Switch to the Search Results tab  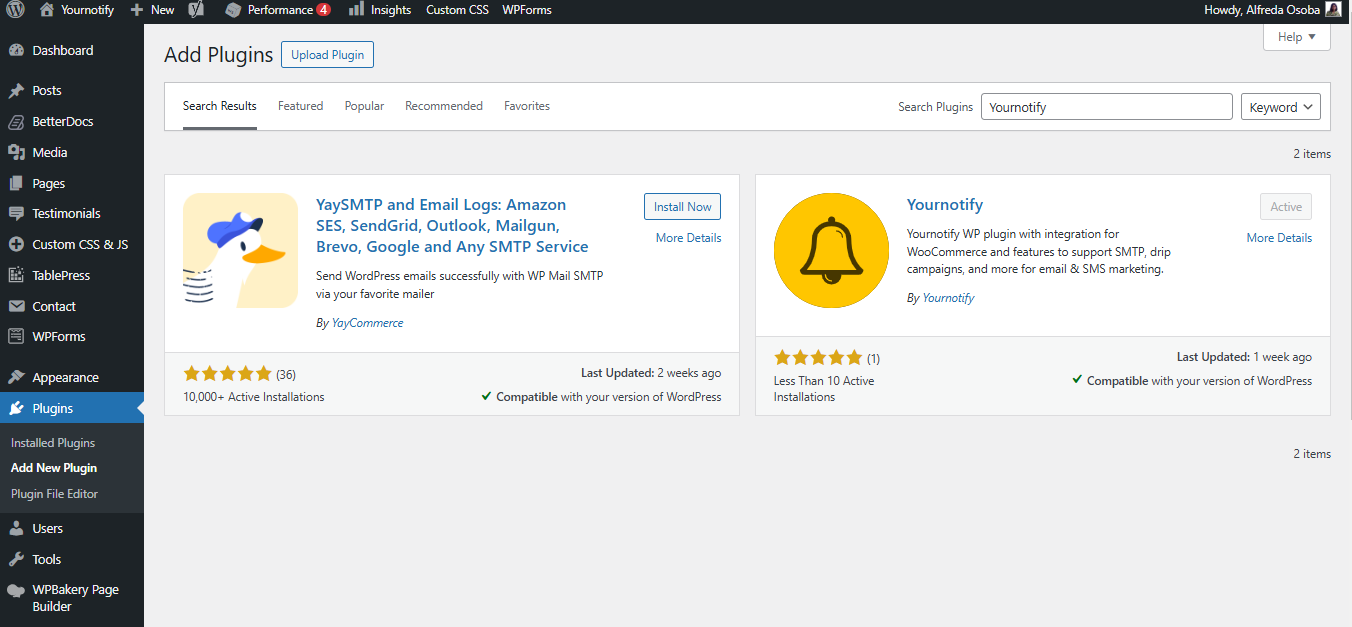[220, 106]
